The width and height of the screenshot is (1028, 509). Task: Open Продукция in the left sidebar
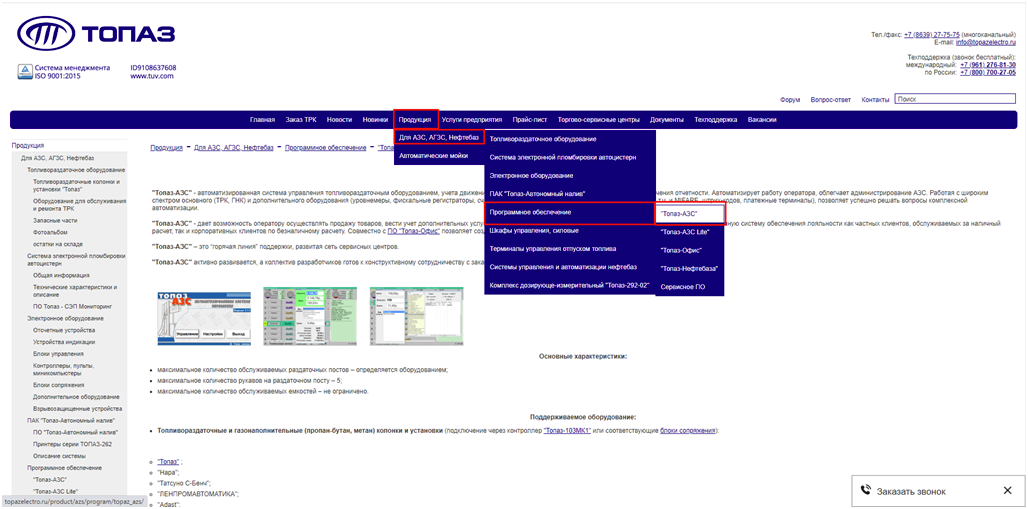[28, 146]
